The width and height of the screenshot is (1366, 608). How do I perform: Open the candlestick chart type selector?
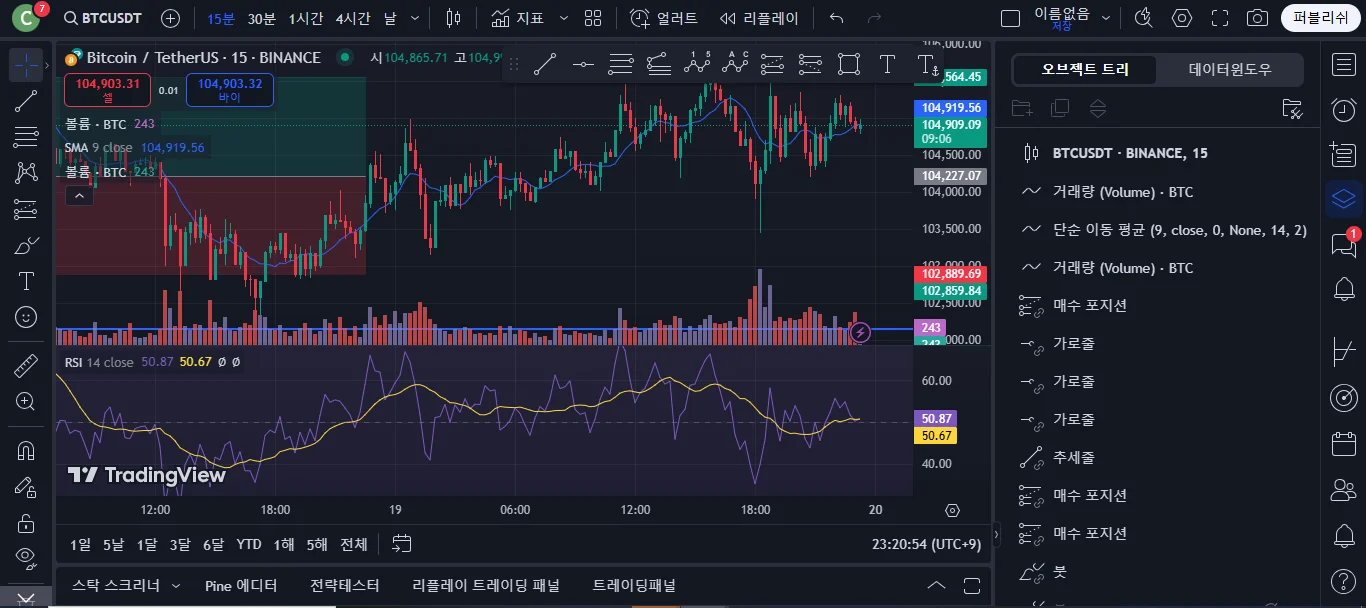coord(453,18)
